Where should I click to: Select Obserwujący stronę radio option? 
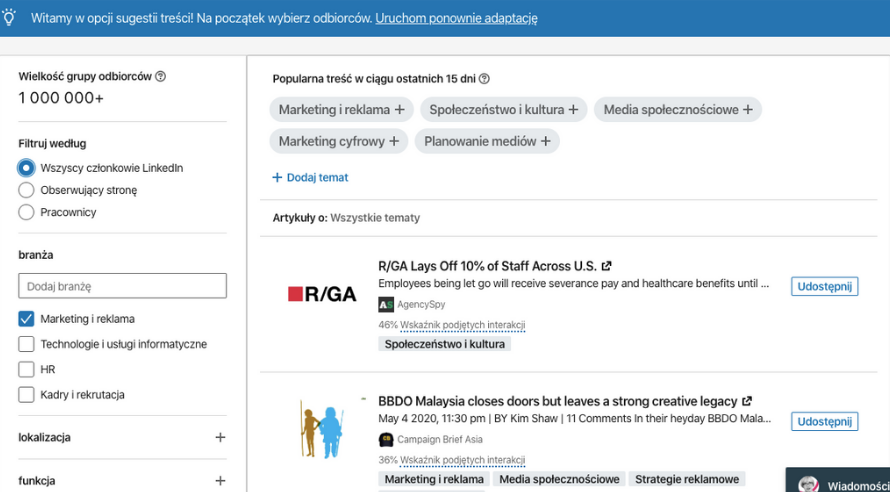pyautogui.click(x=26, y=190)
